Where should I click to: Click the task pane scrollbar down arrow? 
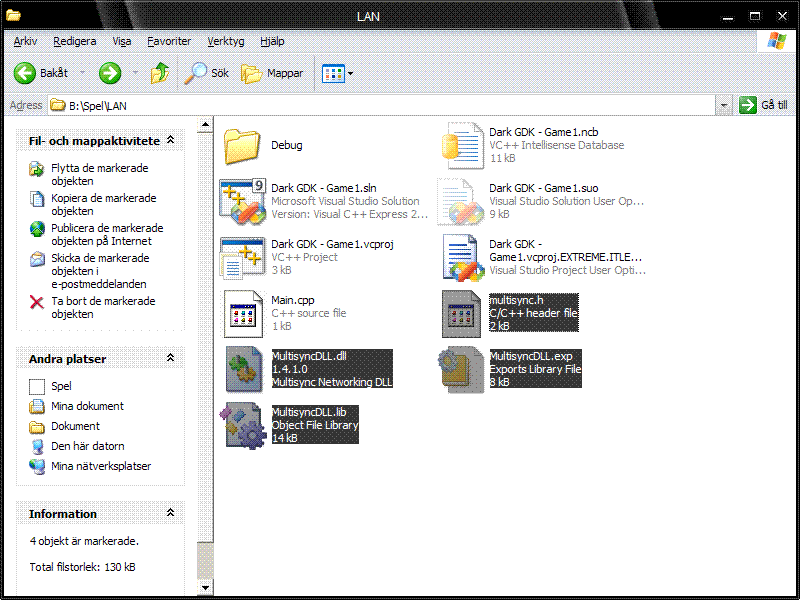205,588
